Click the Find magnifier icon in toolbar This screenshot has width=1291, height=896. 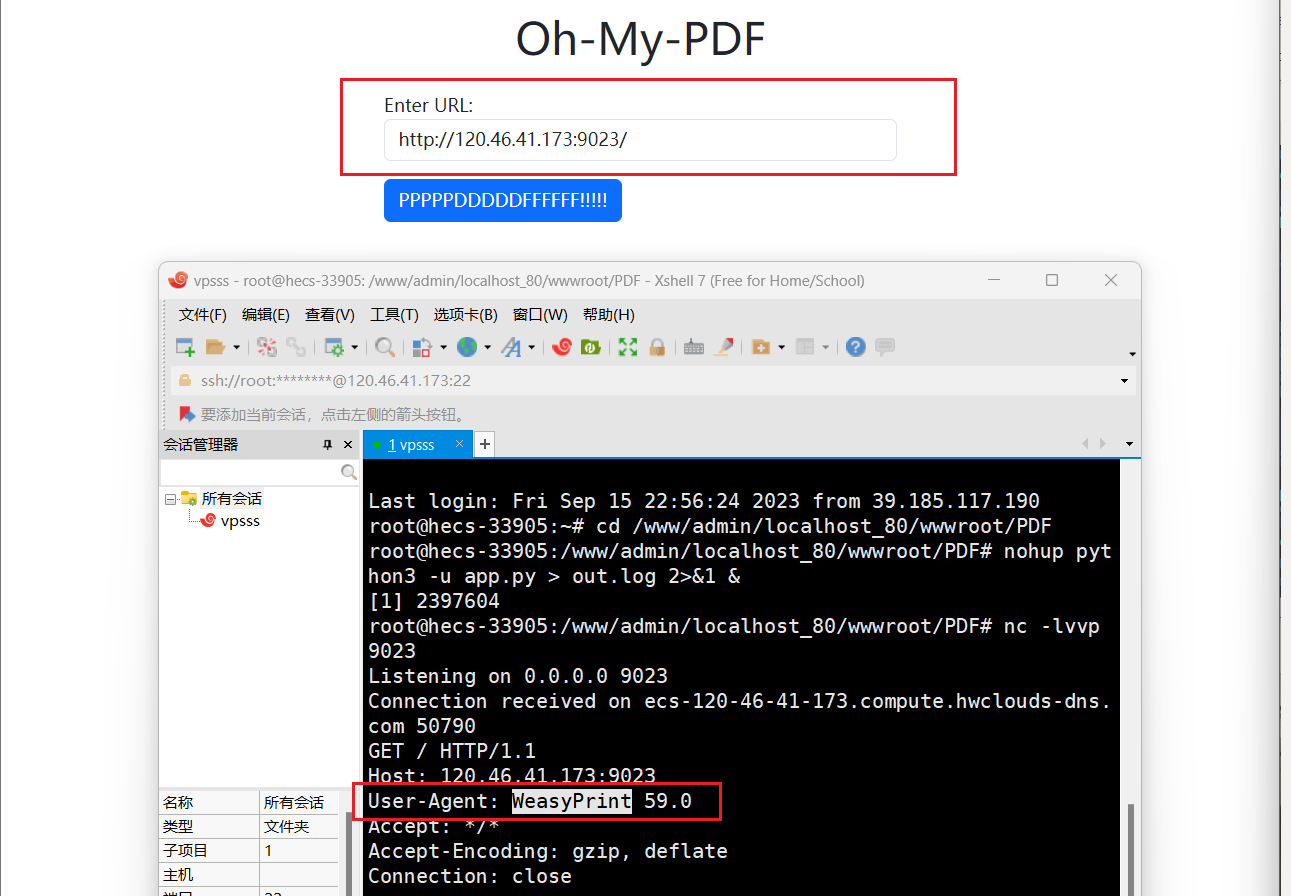[385, 347]
